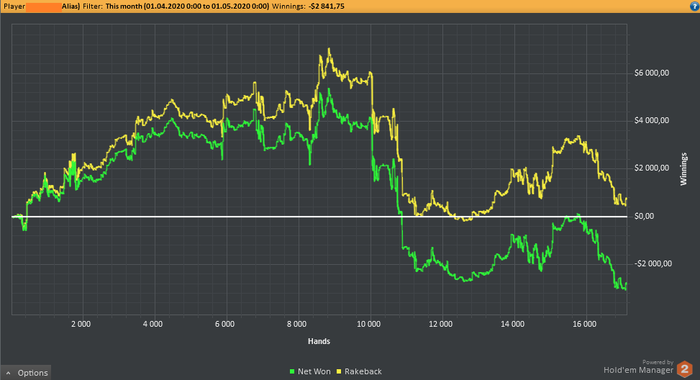Click the green Net Won color swatch
The width and height of the screenshot is (700, 380).
[x=292, y=372]
